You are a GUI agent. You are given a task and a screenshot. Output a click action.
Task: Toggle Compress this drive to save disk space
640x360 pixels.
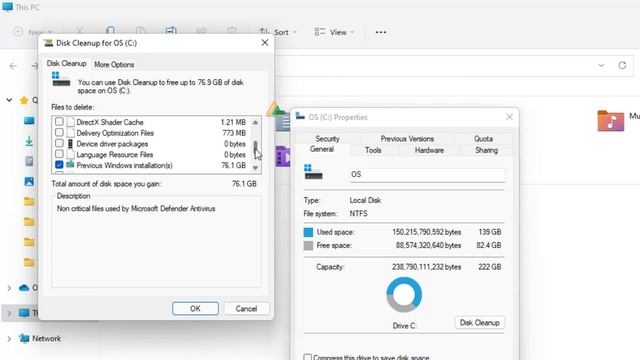click(307, 358)
